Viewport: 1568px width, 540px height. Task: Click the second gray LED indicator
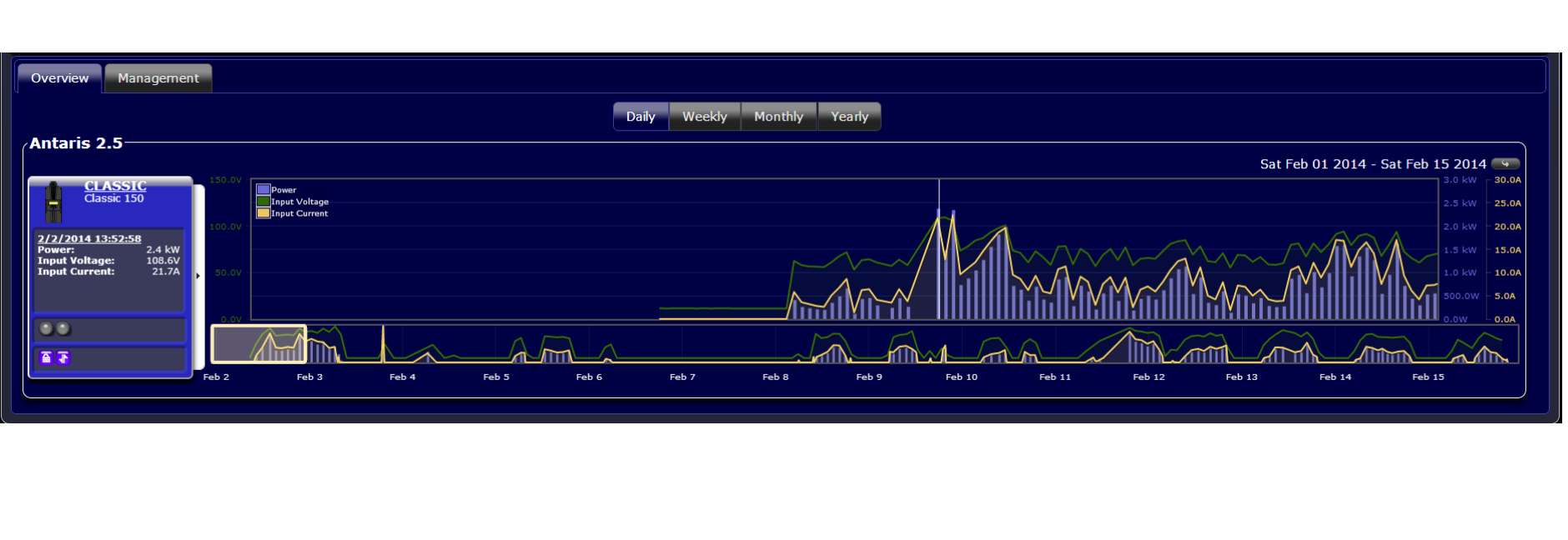click(63, 328)
